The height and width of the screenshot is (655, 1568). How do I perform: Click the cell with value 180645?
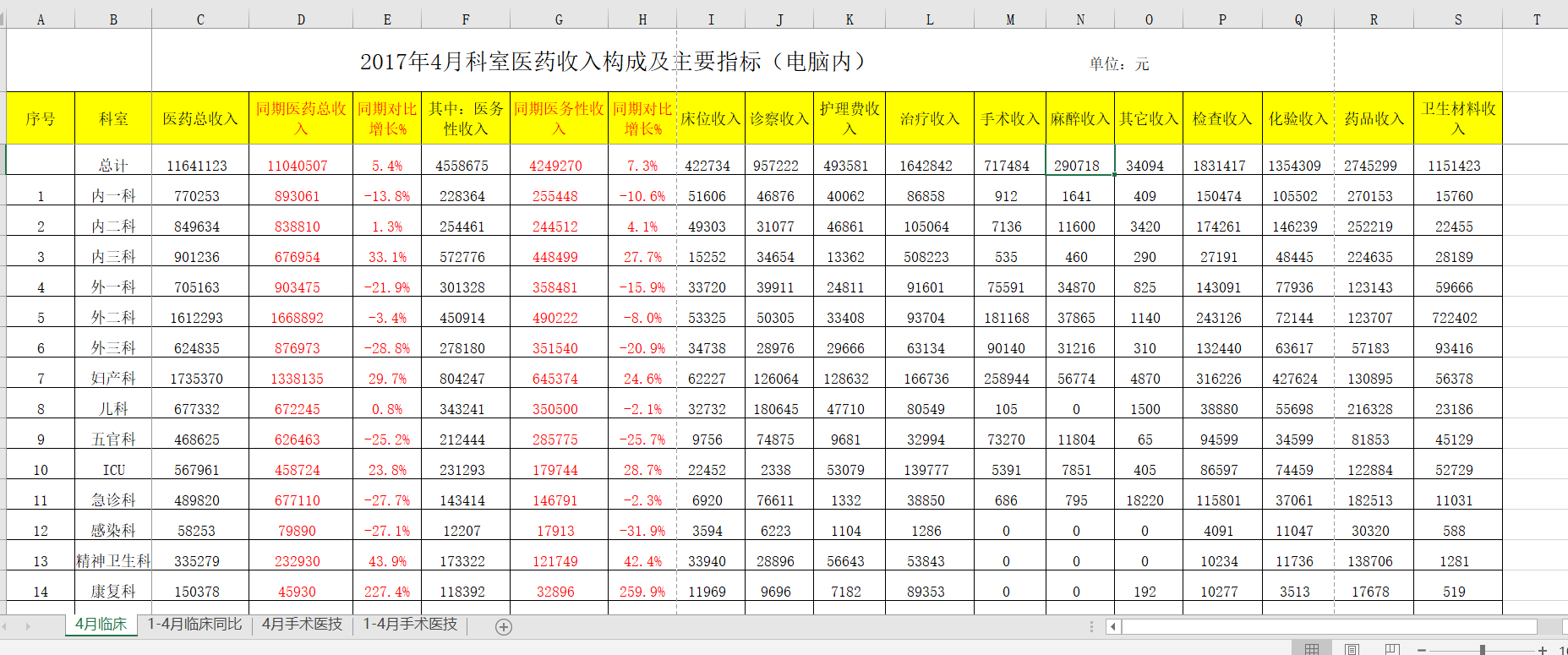779,403
